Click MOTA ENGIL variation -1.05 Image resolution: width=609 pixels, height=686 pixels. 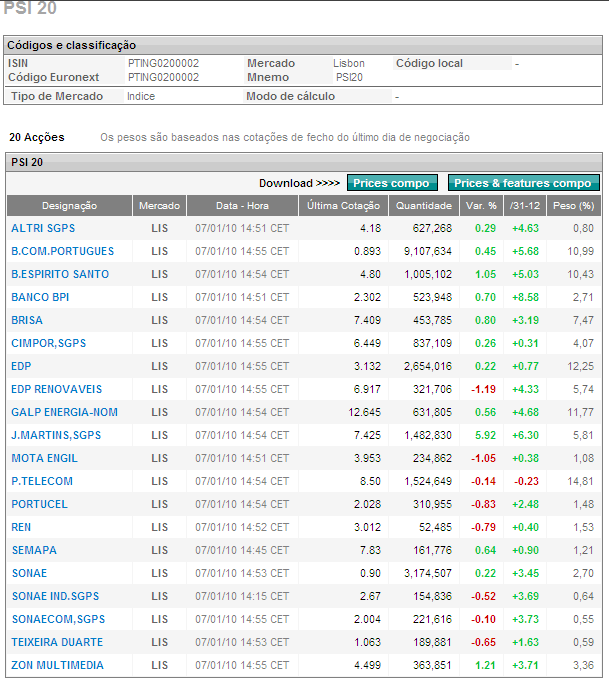pos(483,458)
